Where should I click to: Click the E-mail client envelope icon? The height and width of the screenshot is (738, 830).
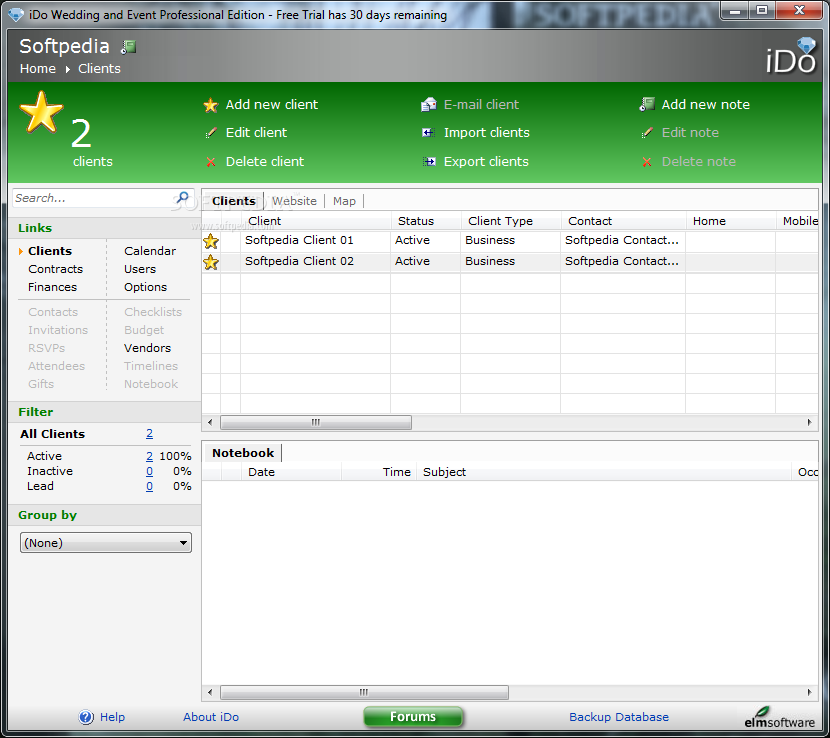[428, 105]
